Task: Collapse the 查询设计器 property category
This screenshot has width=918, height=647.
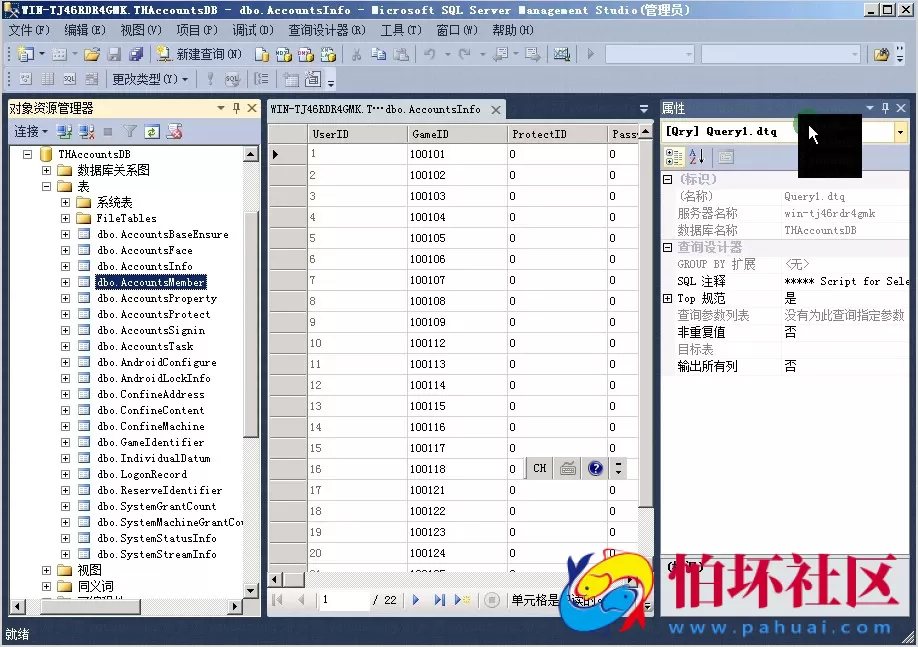Action: coord(668,247)
